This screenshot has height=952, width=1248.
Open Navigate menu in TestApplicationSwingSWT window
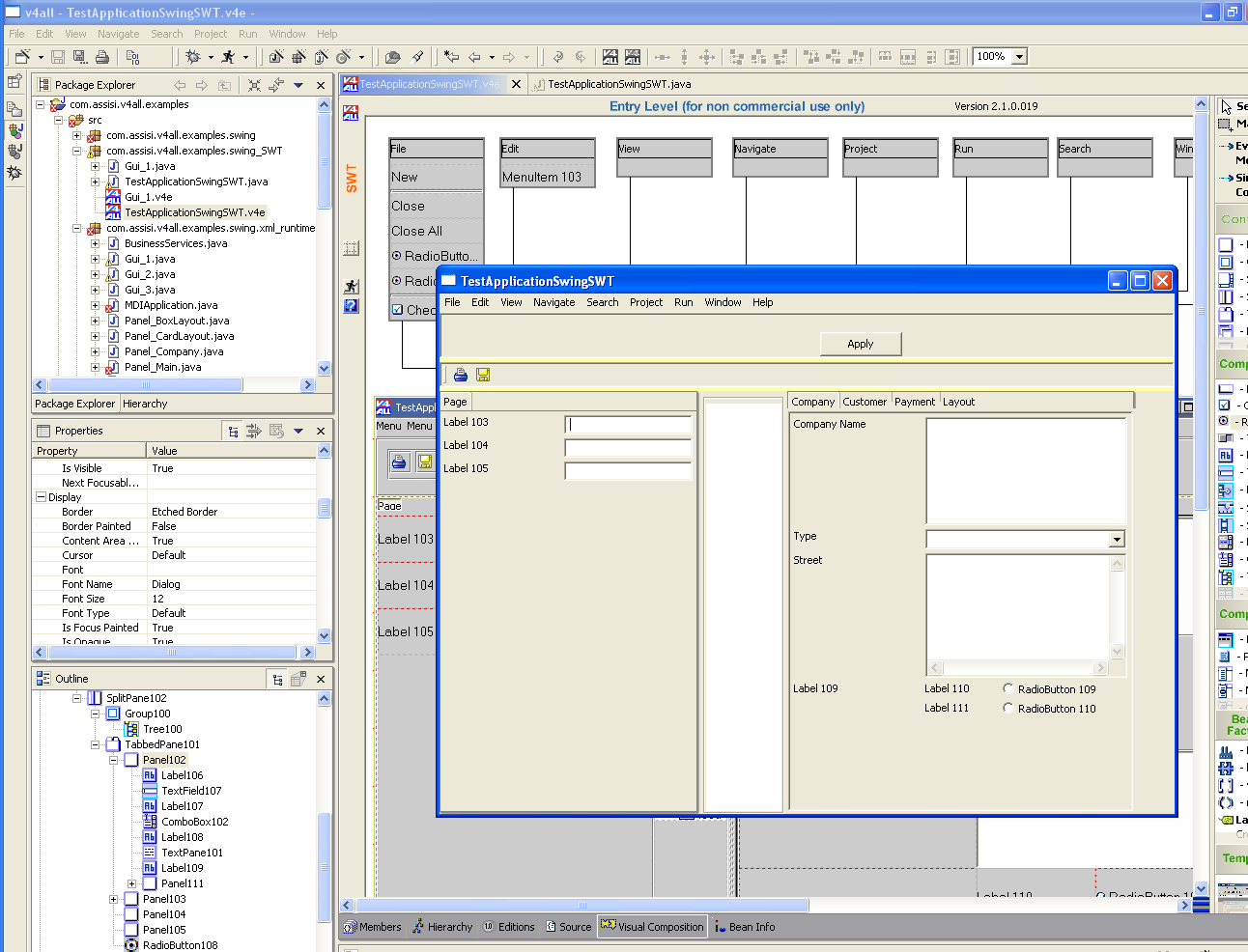point(553,302)
